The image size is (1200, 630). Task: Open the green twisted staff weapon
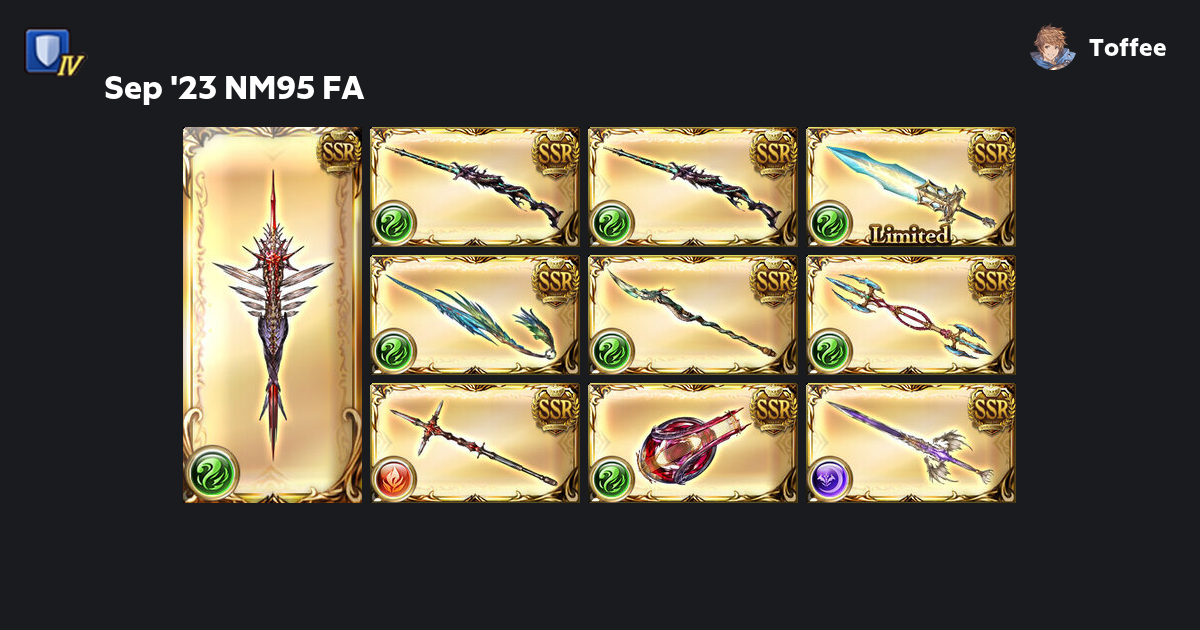coord(693,315)
